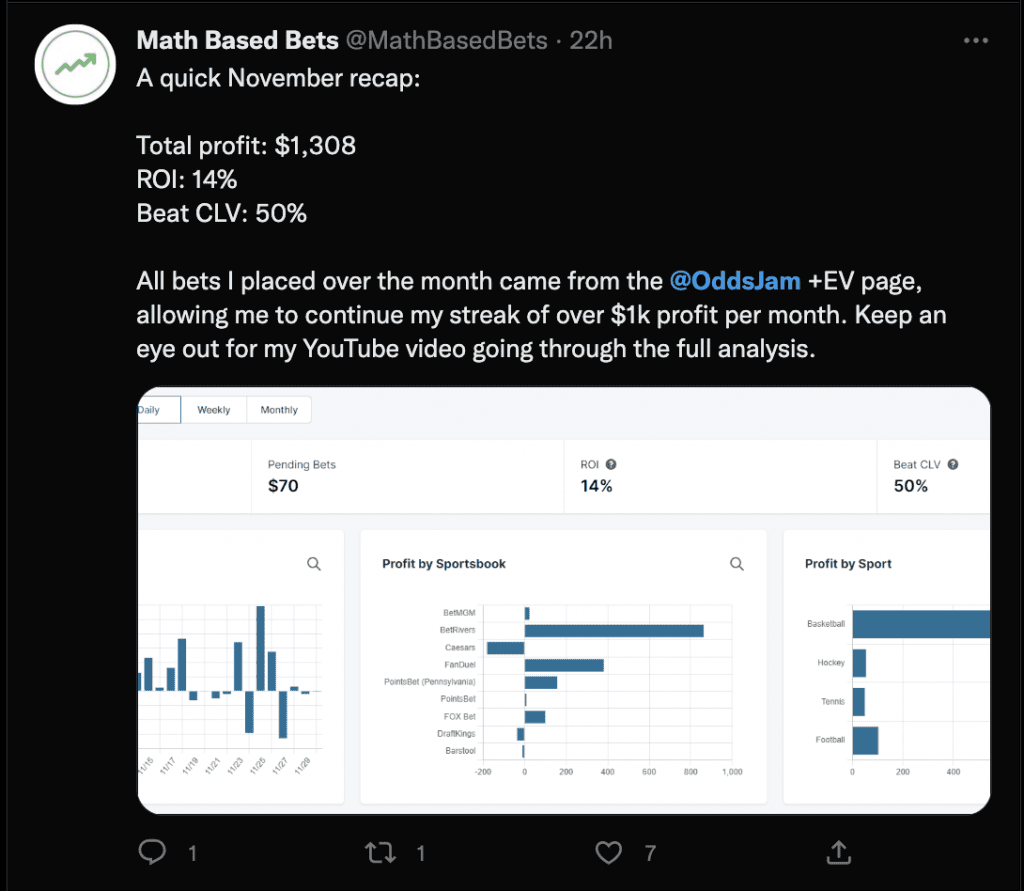
Task: Click the FanDuel profit bar
Action: pos(564,665)
